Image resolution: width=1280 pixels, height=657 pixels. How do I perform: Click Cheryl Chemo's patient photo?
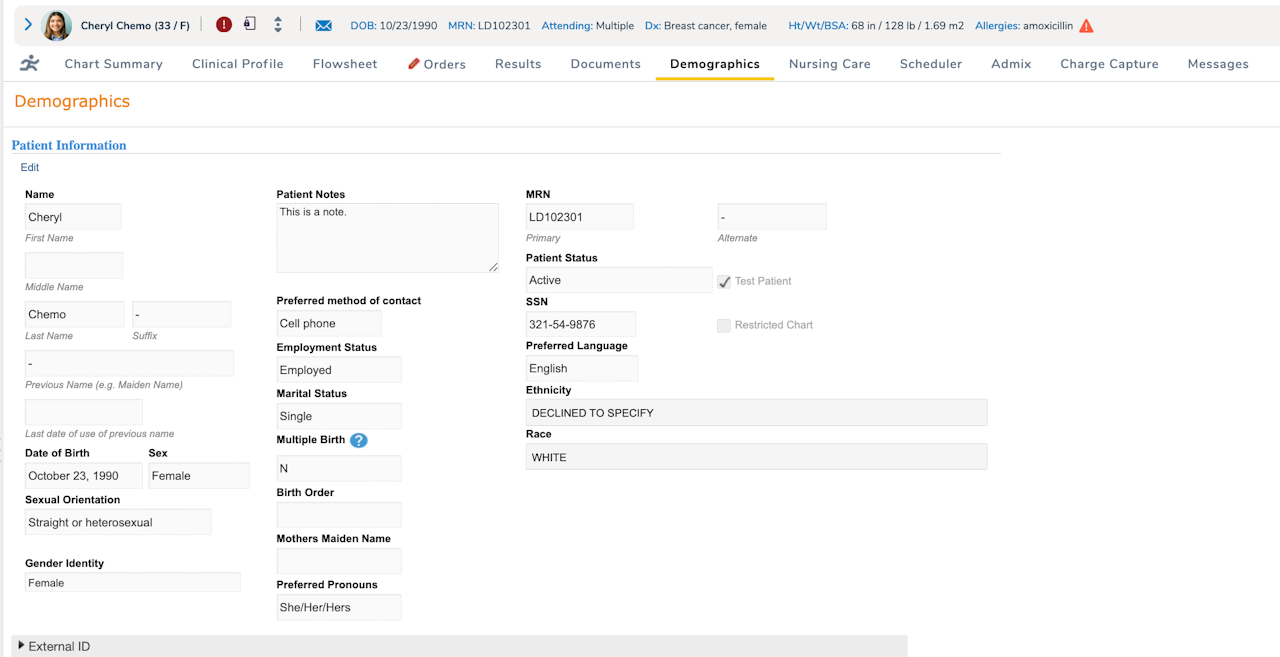57,25
